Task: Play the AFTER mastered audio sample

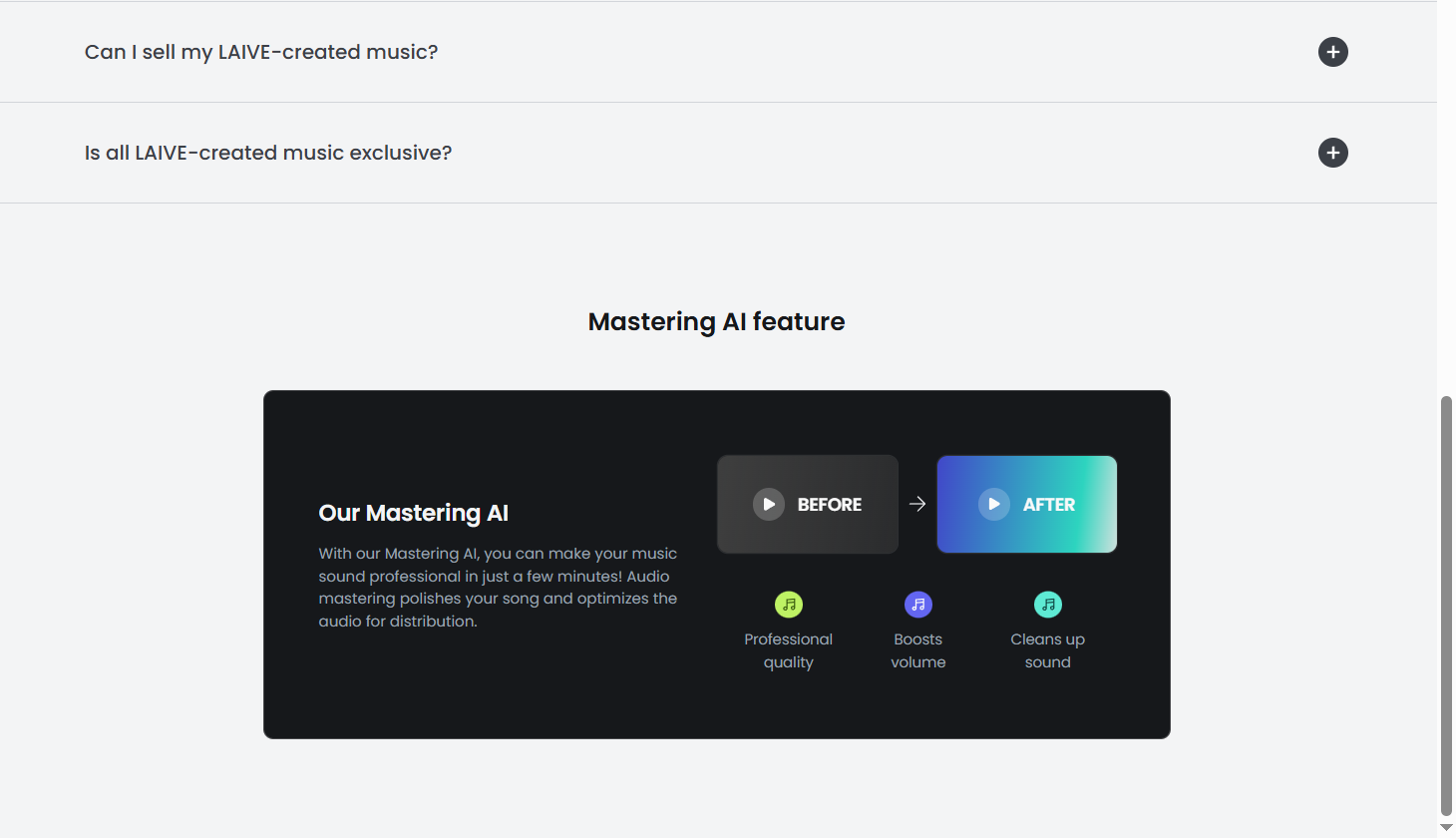Action: pos(993,505)
